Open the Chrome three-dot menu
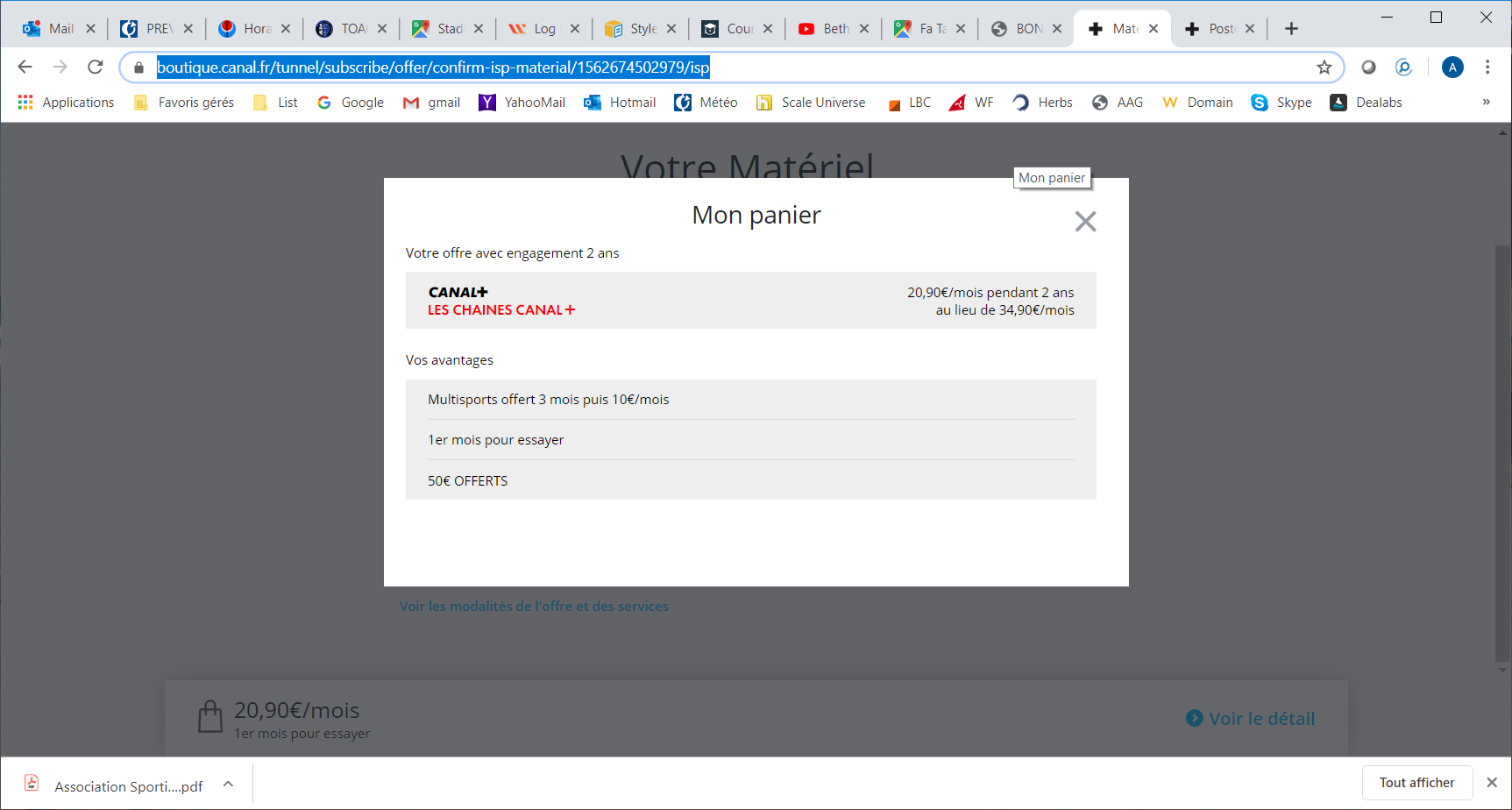Viewport: 1512px width, 810px height. [x=1487, y=67]
